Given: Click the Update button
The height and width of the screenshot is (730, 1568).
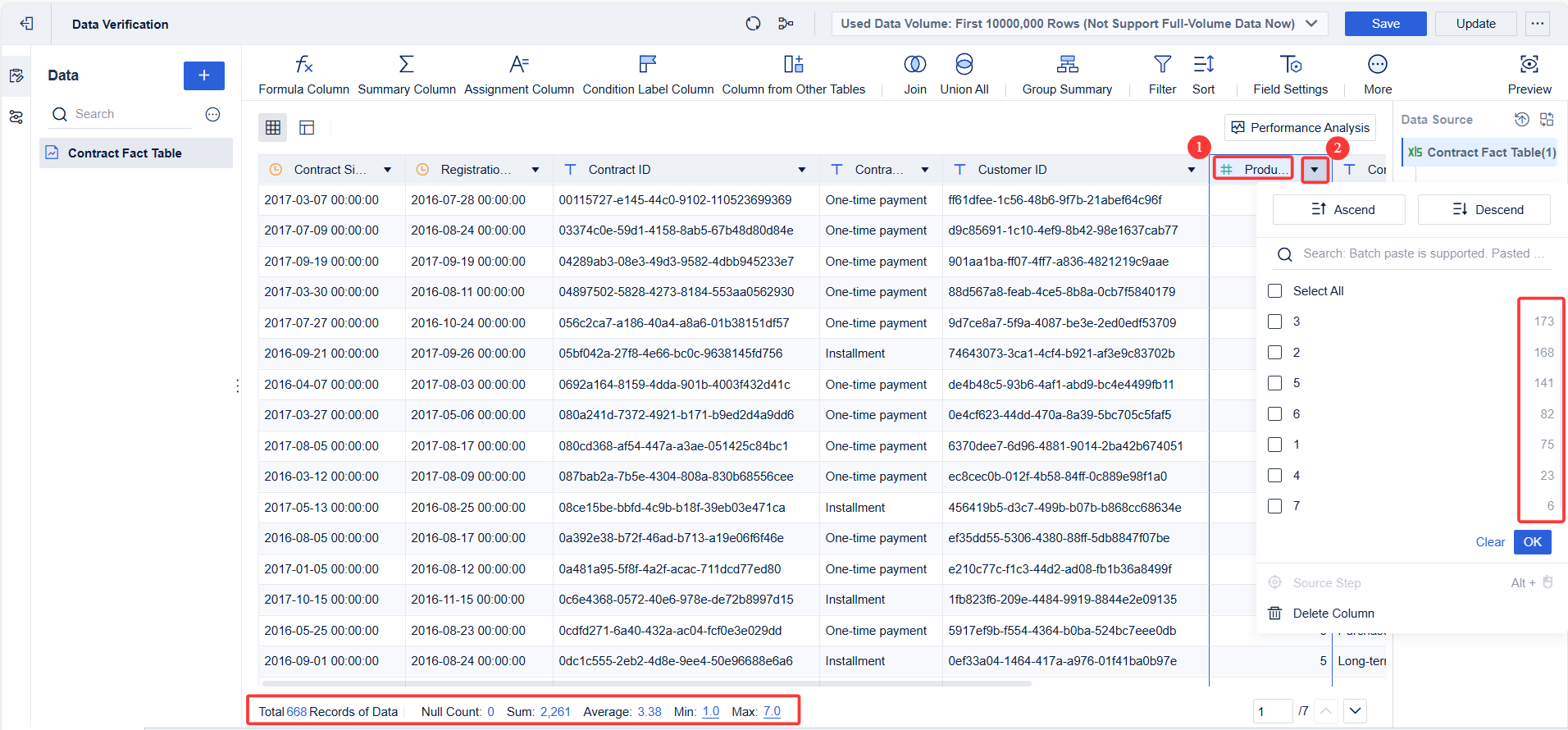Looking at the screenshot, I should click(x=1475, y=24).
